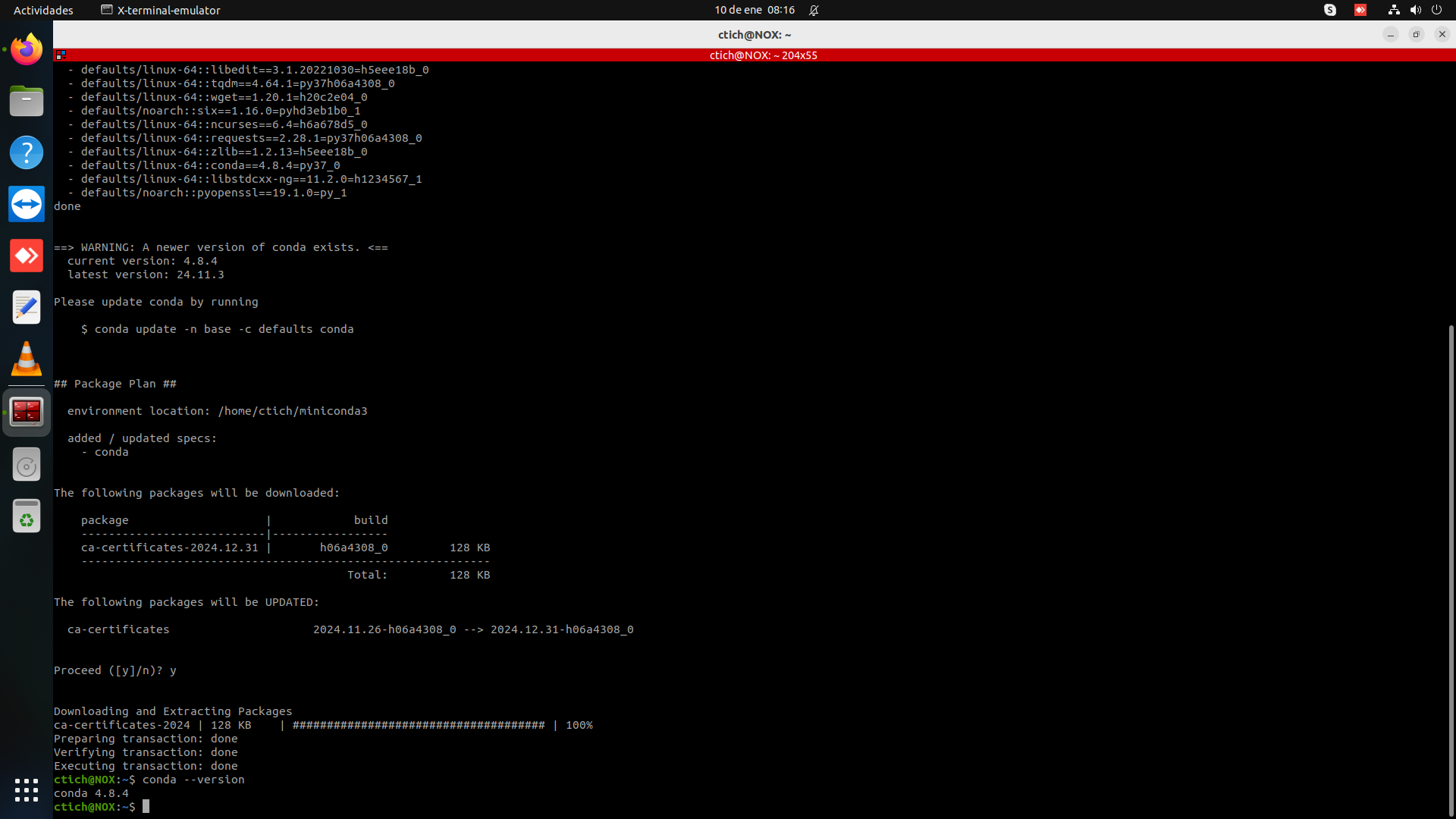This screenshot has width=1456, height=819.
Task: Click the Terminator terminal dock icon
Action: pos(27,412)
